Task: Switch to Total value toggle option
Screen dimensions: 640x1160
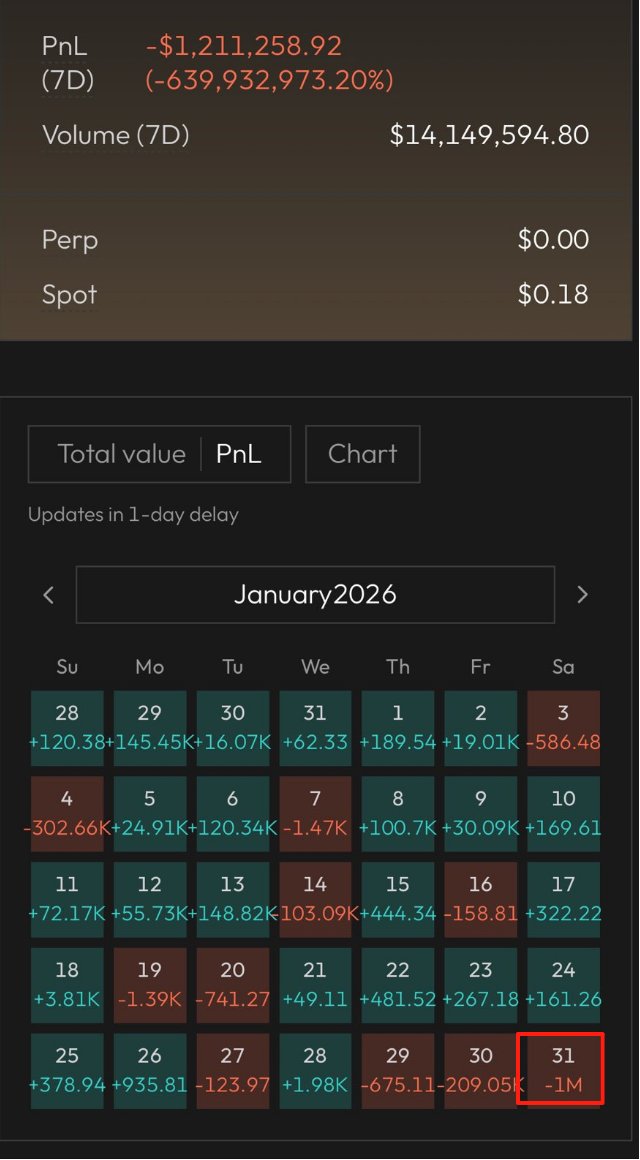Action: (121, 454)
